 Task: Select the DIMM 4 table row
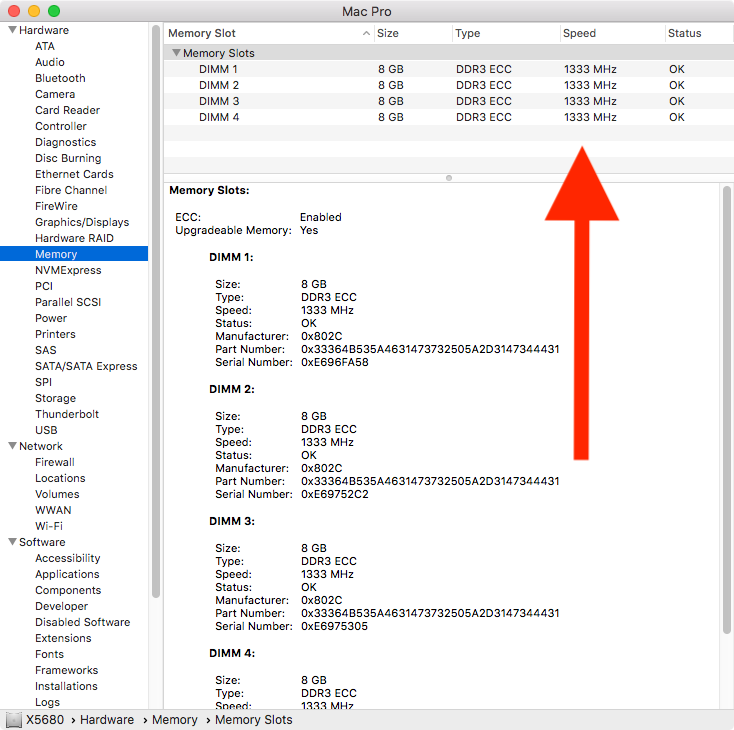448,117
